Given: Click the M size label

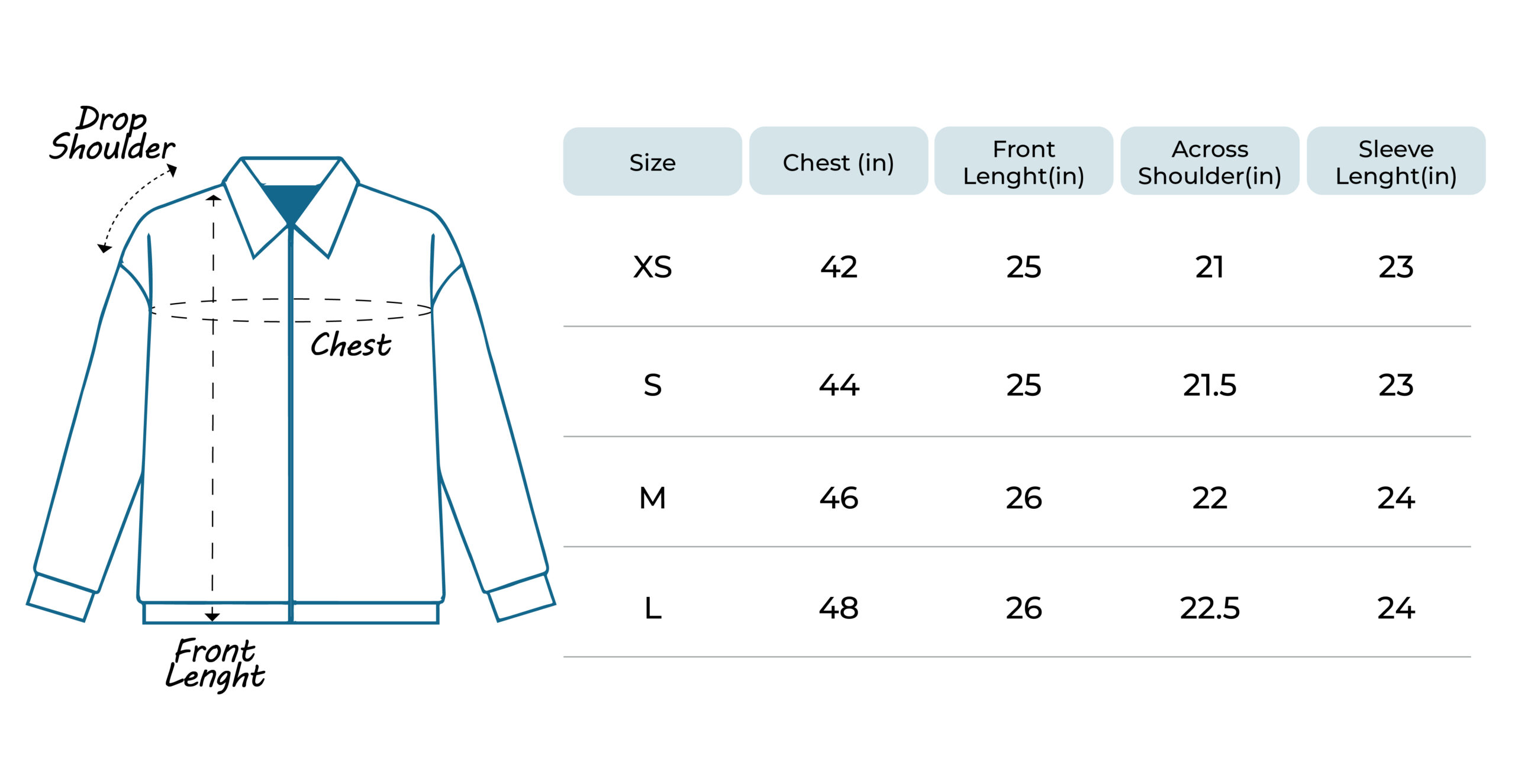Looking at the screenshot, I should (x=652, y=498).
